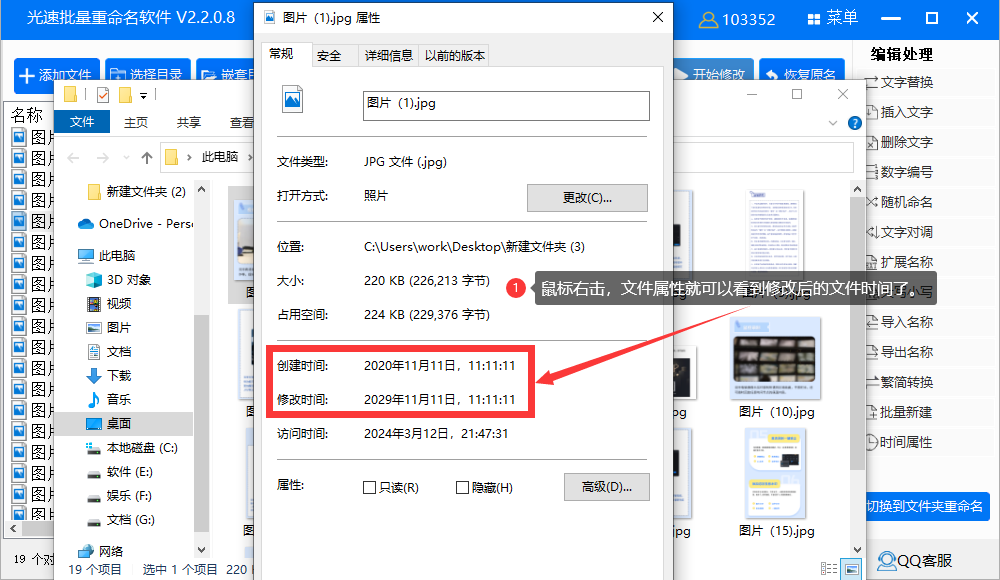Click 此电脑 in the address bar

click(x=219, y=157)
